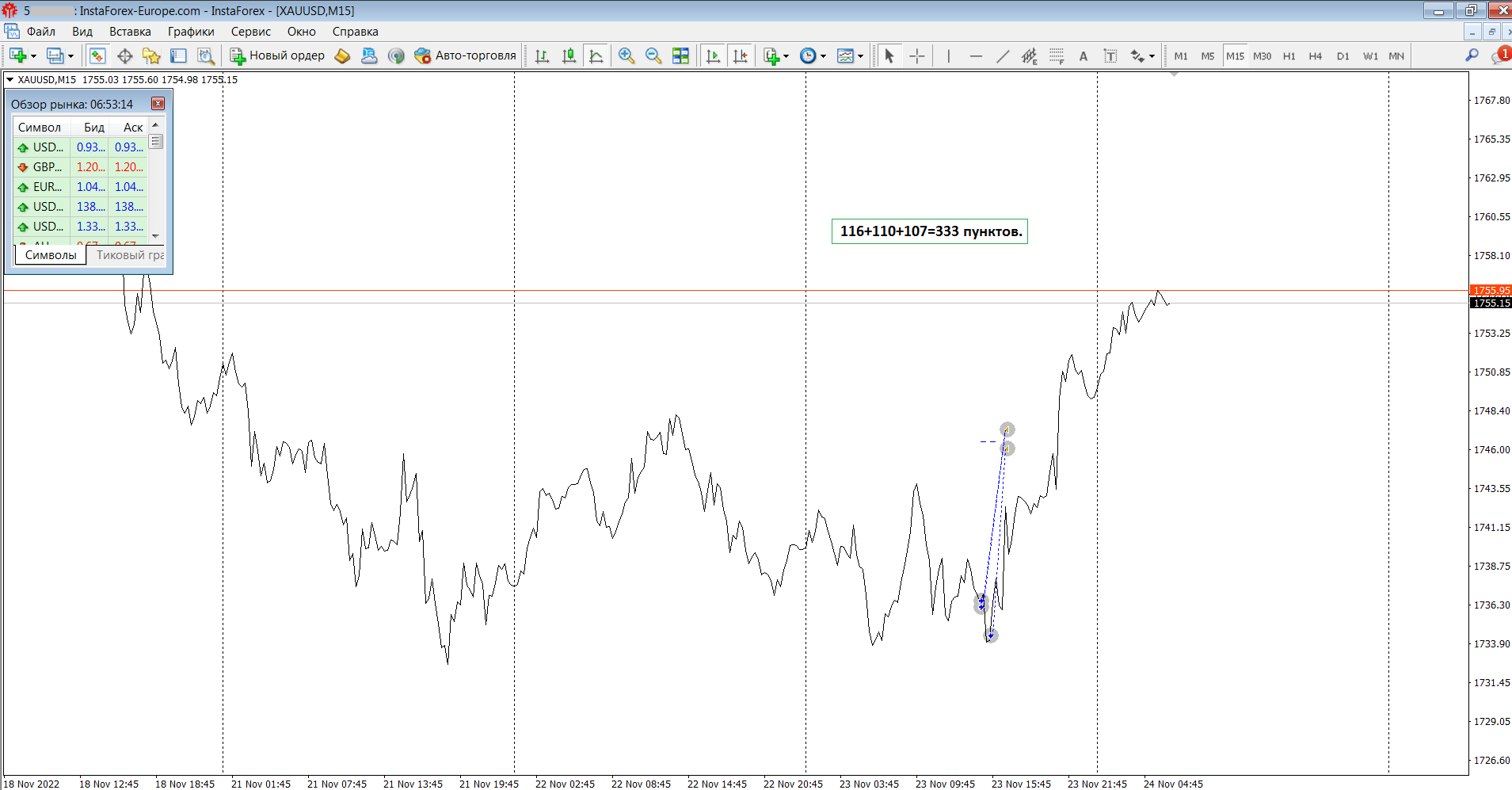This screenshot has height=790, width=1512.
Task: Toggle the Market Watch window icon
Action: pos(97,55)
